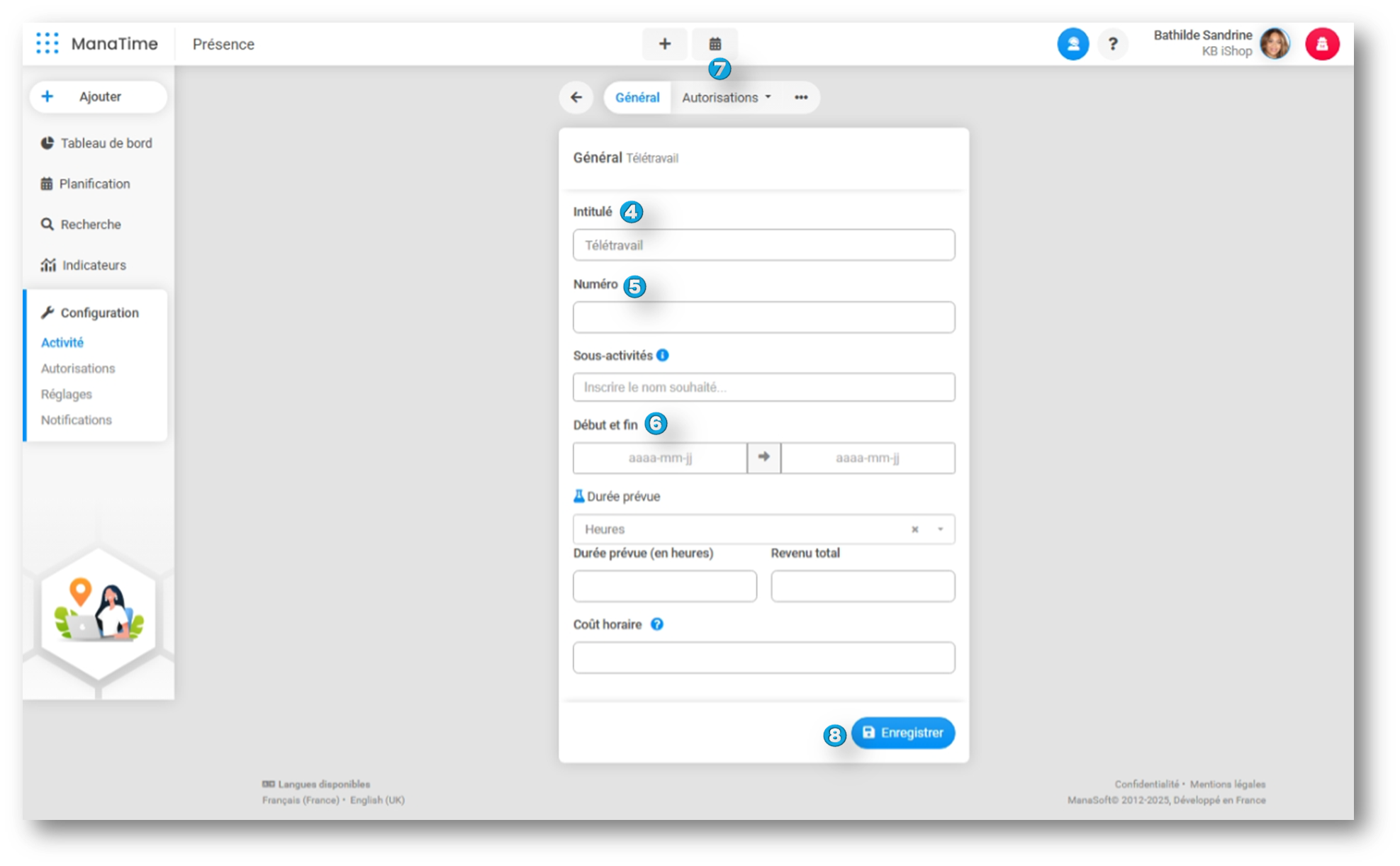
Task: Click the red notification icon
Action: [1322, 44]
